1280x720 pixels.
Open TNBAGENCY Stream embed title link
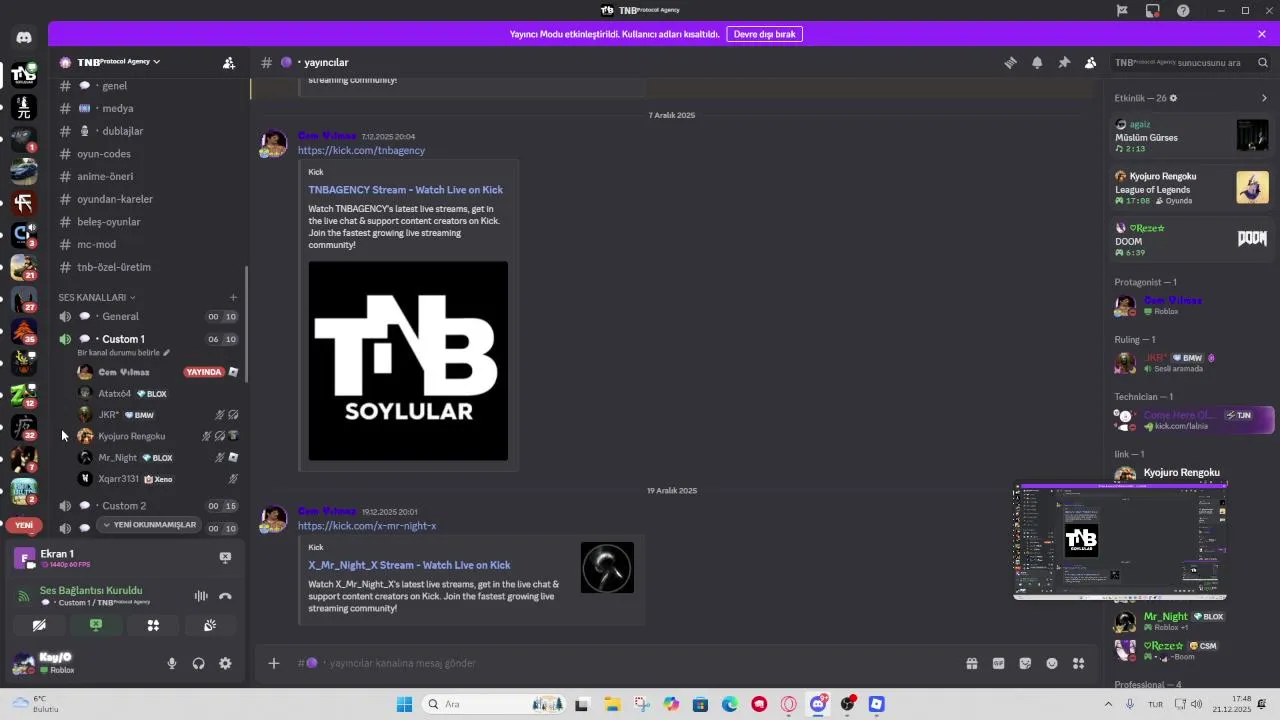405,190
